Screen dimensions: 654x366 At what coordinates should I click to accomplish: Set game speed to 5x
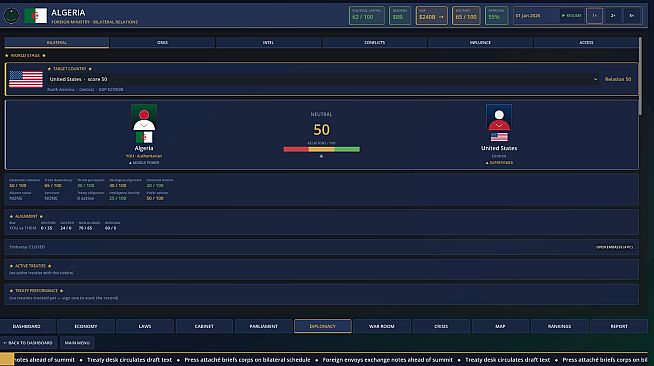click(x=632, y=16)
